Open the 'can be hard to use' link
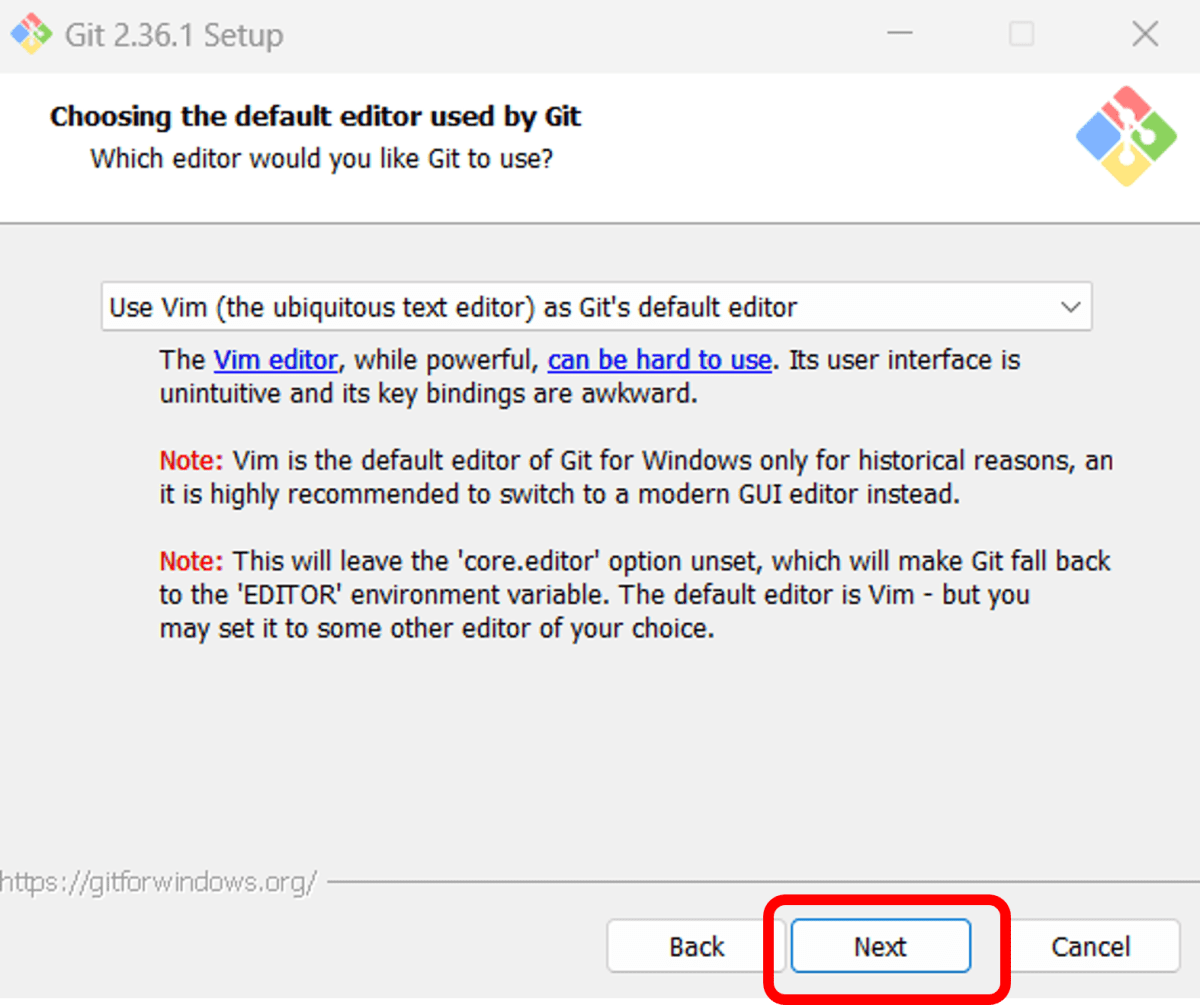The image size is (1200, 1005). [x=659, y=359]
